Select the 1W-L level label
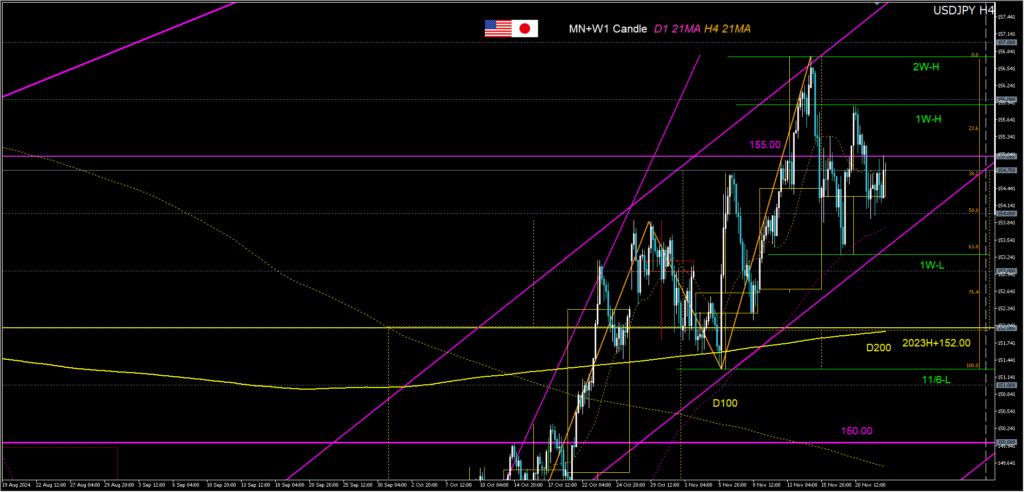Viewport: 1024px width, 492px height. coord(934,265)
